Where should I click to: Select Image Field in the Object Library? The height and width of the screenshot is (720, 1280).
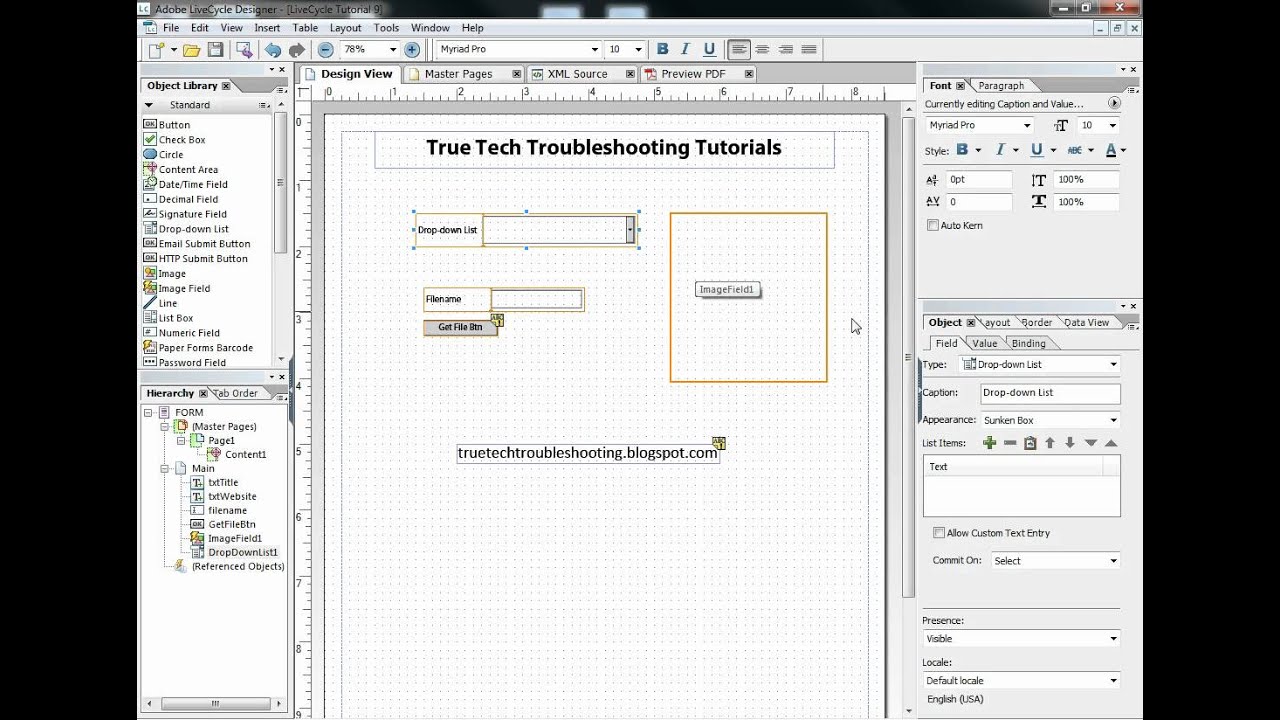pyautogui.click(x=184, y=288)
